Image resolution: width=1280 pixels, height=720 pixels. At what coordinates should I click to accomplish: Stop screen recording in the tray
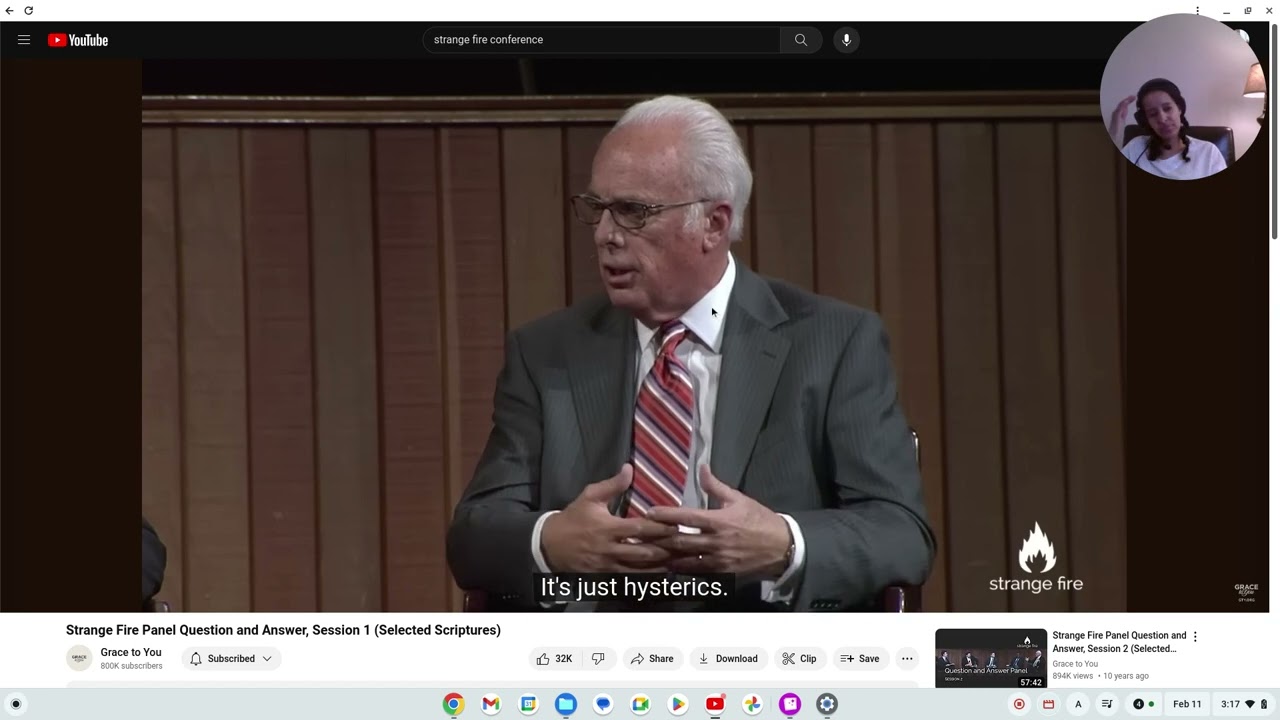click(x=1019, y=704)
